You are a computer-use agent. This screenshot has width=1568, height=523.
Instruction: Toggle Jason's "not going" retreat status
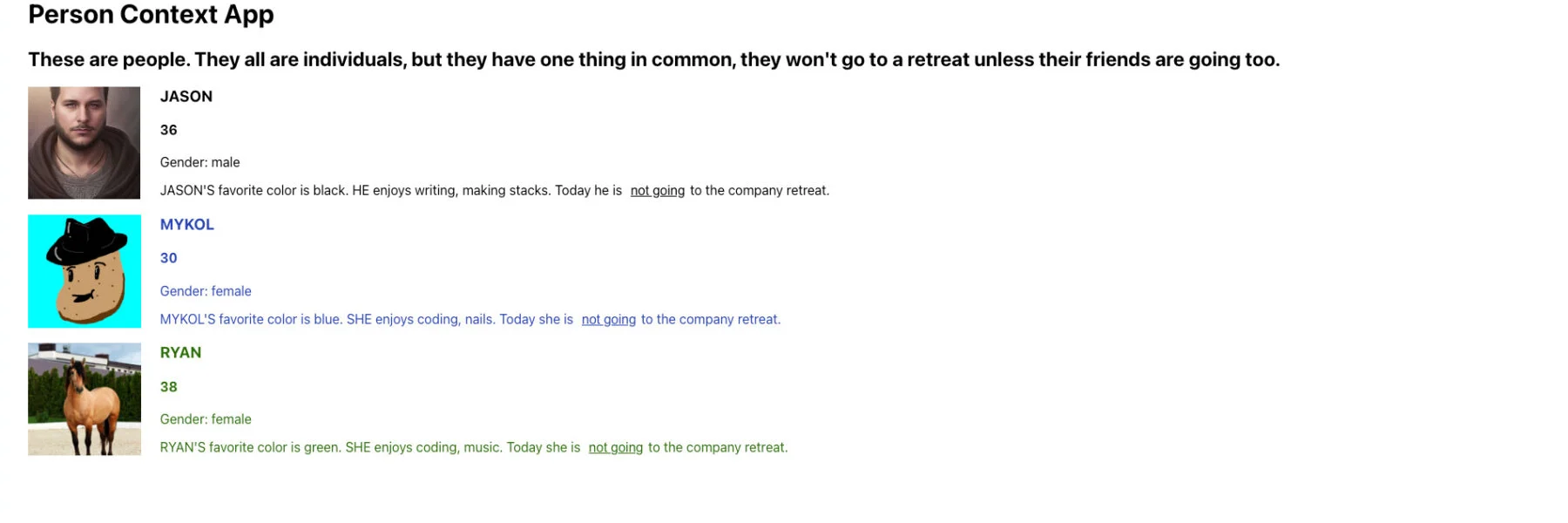point(657,191)
